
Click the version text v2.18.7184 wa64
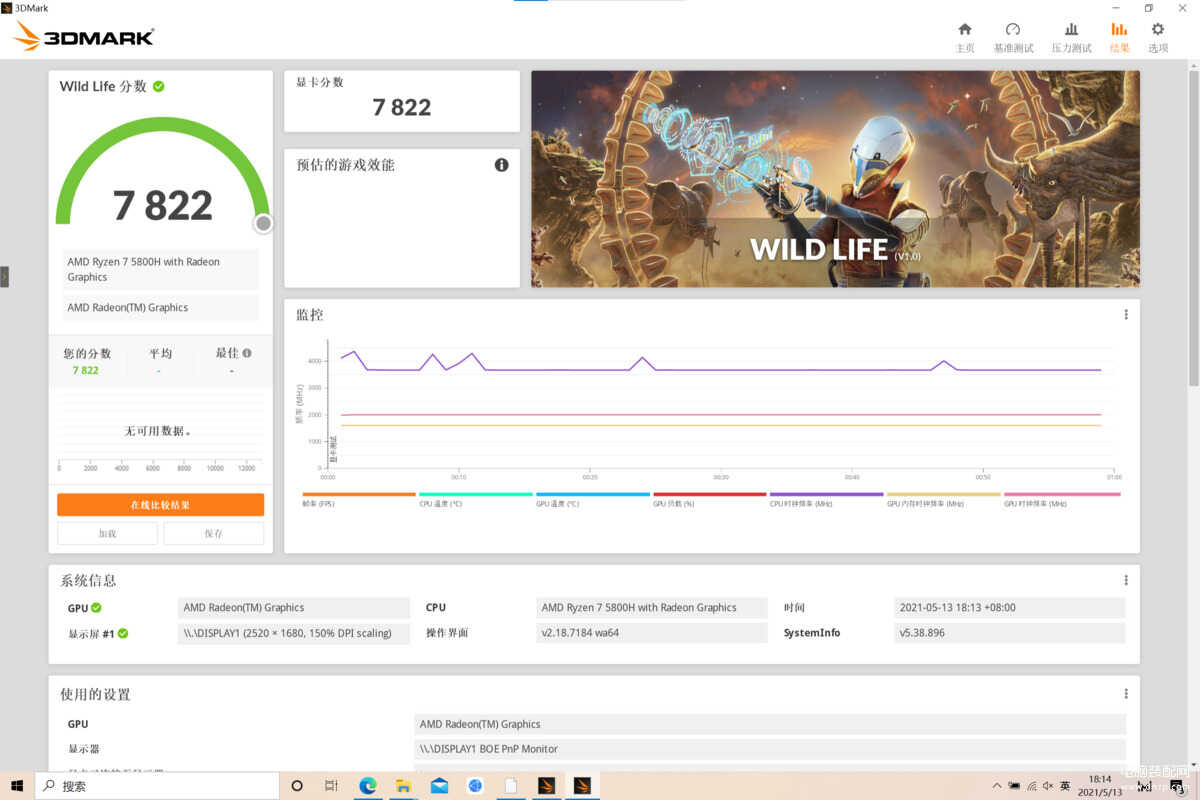pyautogui.click(x=652, y=633)
